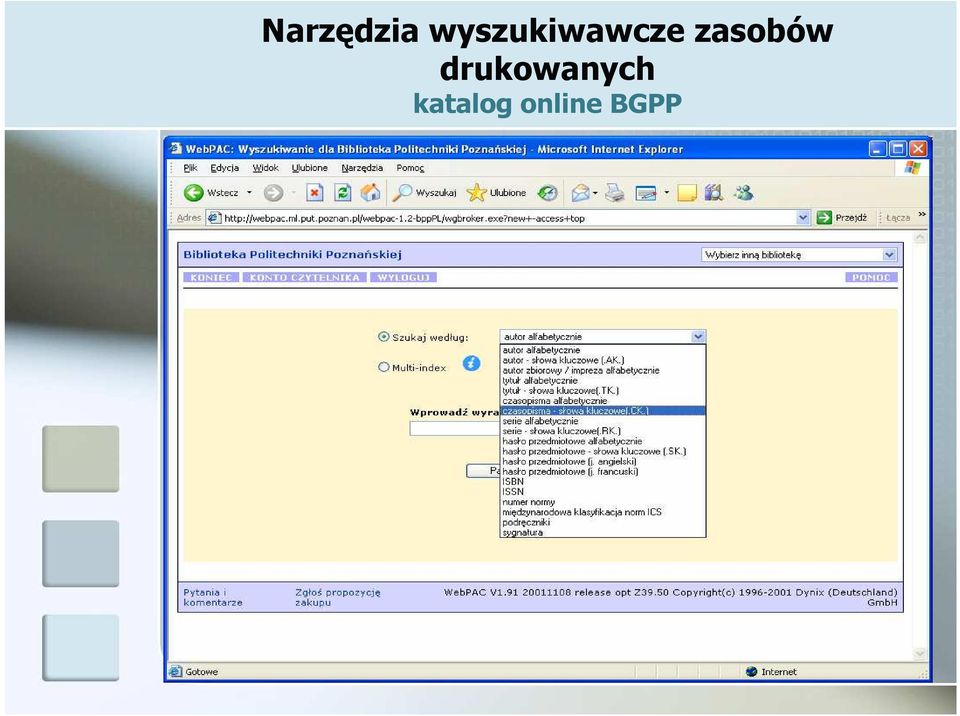Choose 'hasło przedmiotowe (j. angielski)' option
The height and width of the screenshot is (716, 960).
[x=603, y=462]
